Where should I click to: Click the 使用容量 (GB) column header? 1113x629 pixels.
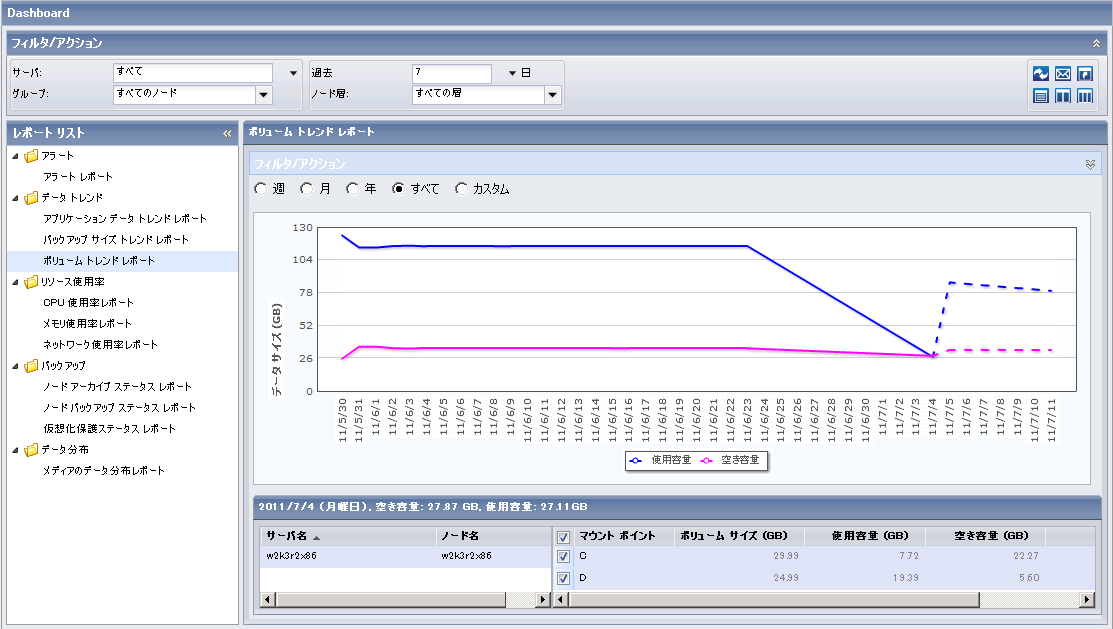(x=865, y=536)
